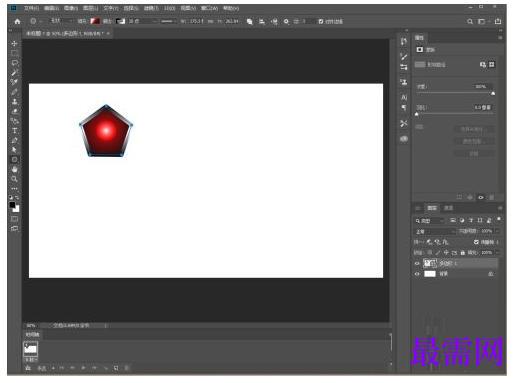Open path operations in options bar
This screenshot has width=522, height=383.
(x=250, y=22)
